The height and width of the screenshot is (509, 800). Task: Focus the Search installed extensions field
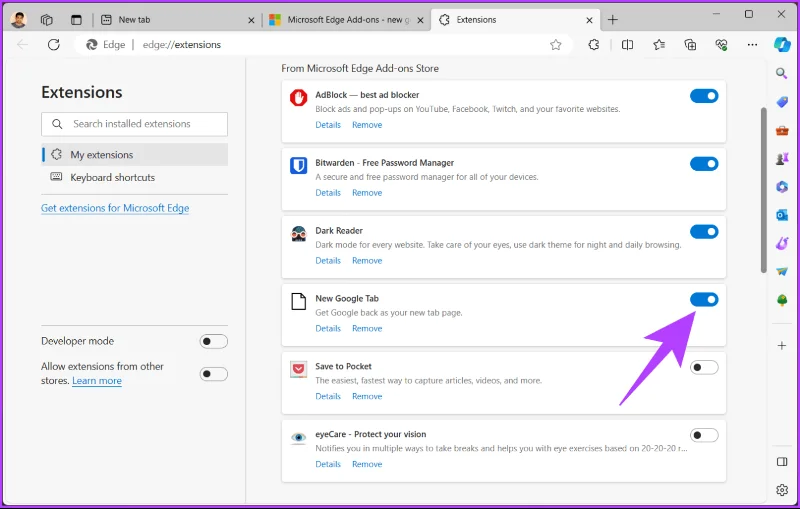[x=135, y=124]
